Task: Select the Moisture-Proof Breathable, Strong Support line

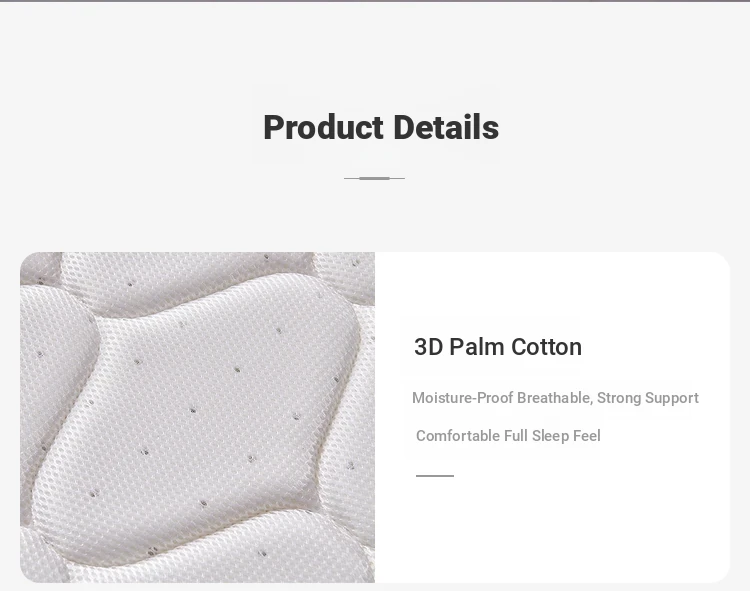Action: [x=555, y=398]
